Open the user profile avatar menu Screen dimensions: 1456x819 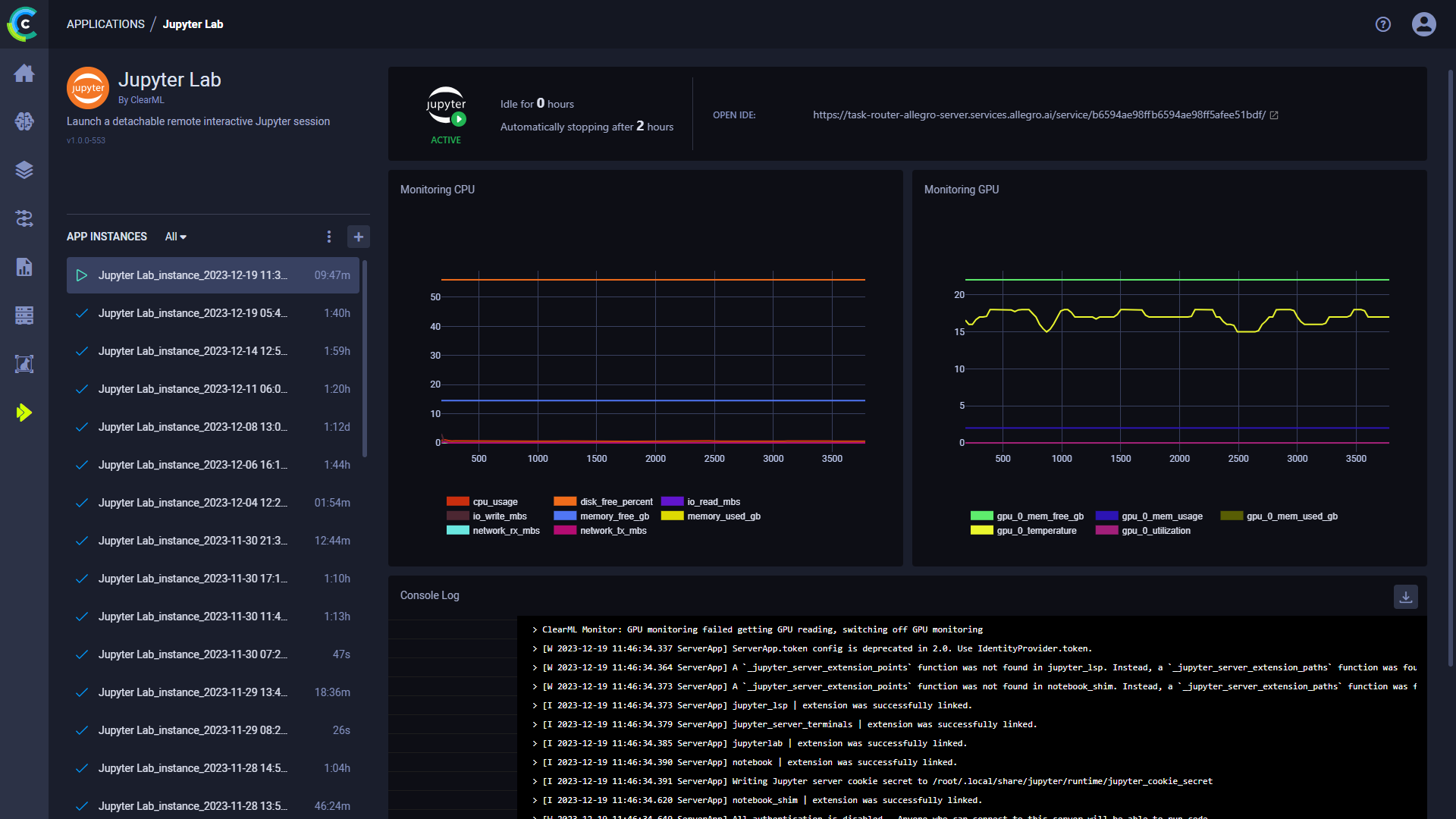point(1423,24)
